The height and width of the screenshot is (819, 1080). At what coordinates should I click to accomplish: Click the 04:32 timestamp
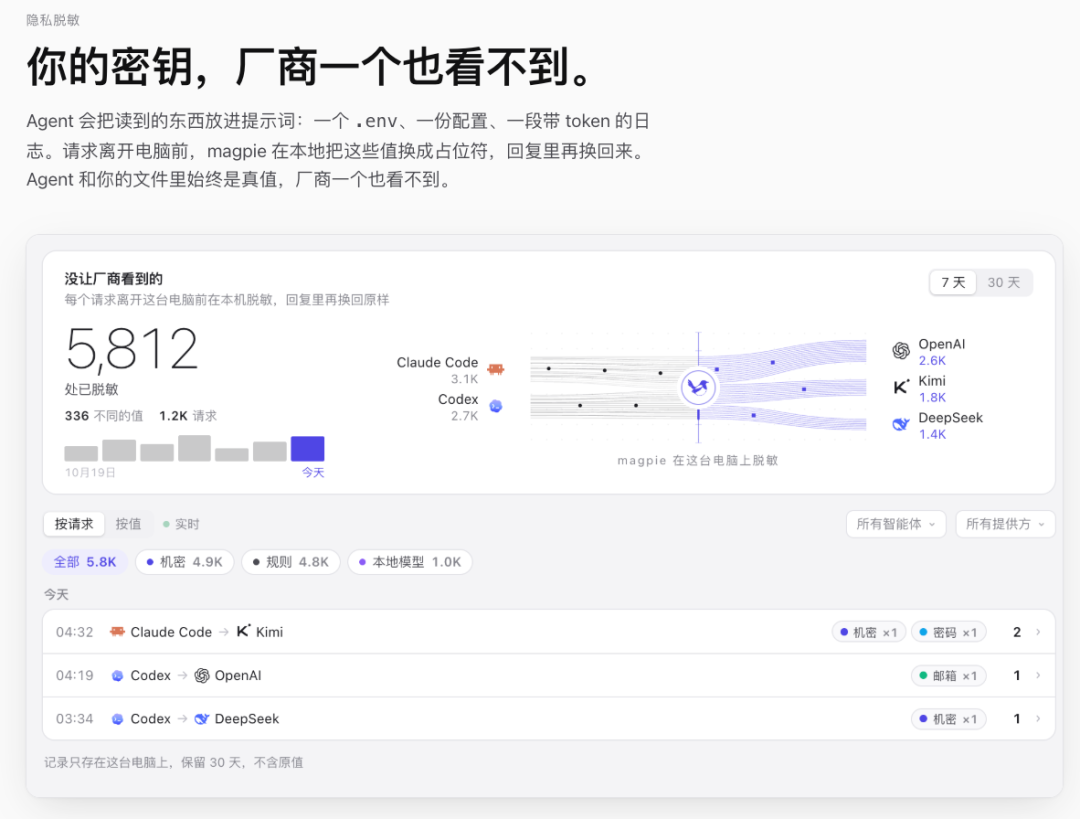[x=74, y=632]
